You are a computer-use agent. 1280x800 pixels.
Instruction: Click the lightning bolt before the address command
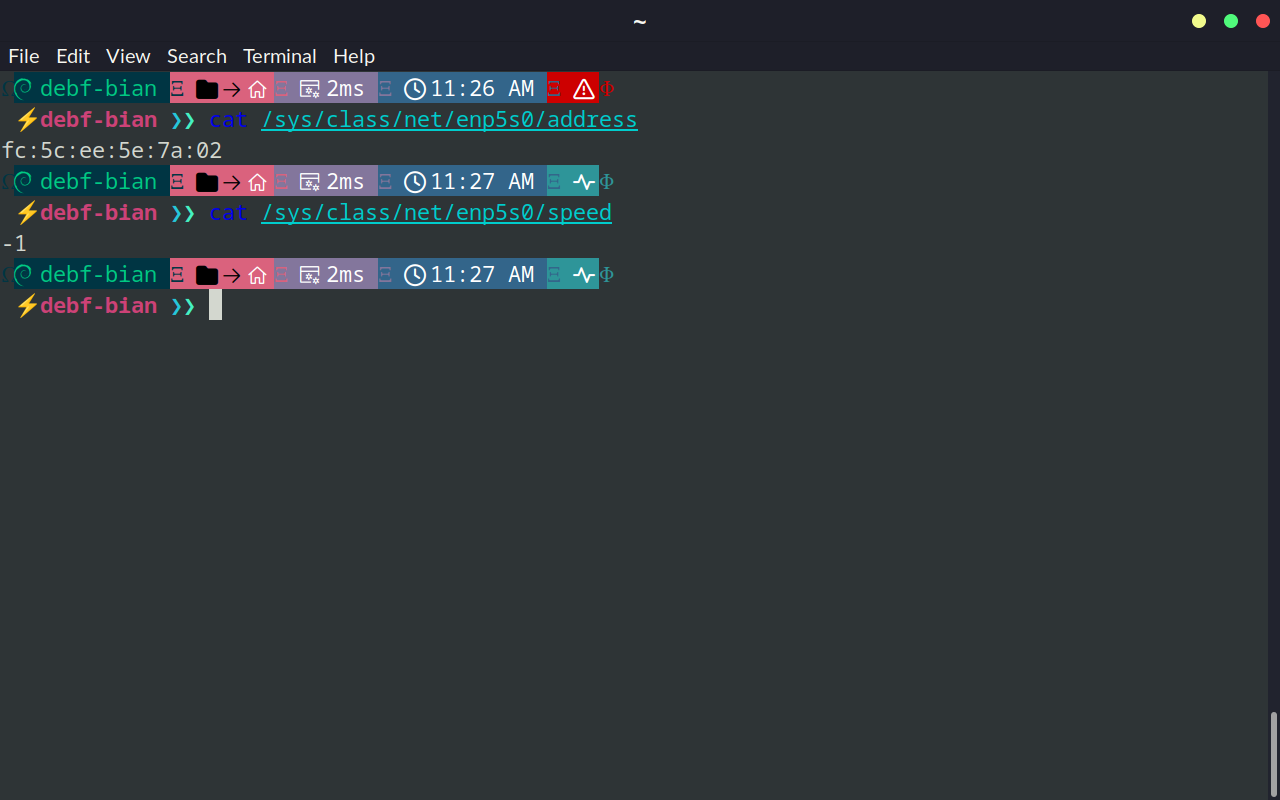(x=27, y=120)
